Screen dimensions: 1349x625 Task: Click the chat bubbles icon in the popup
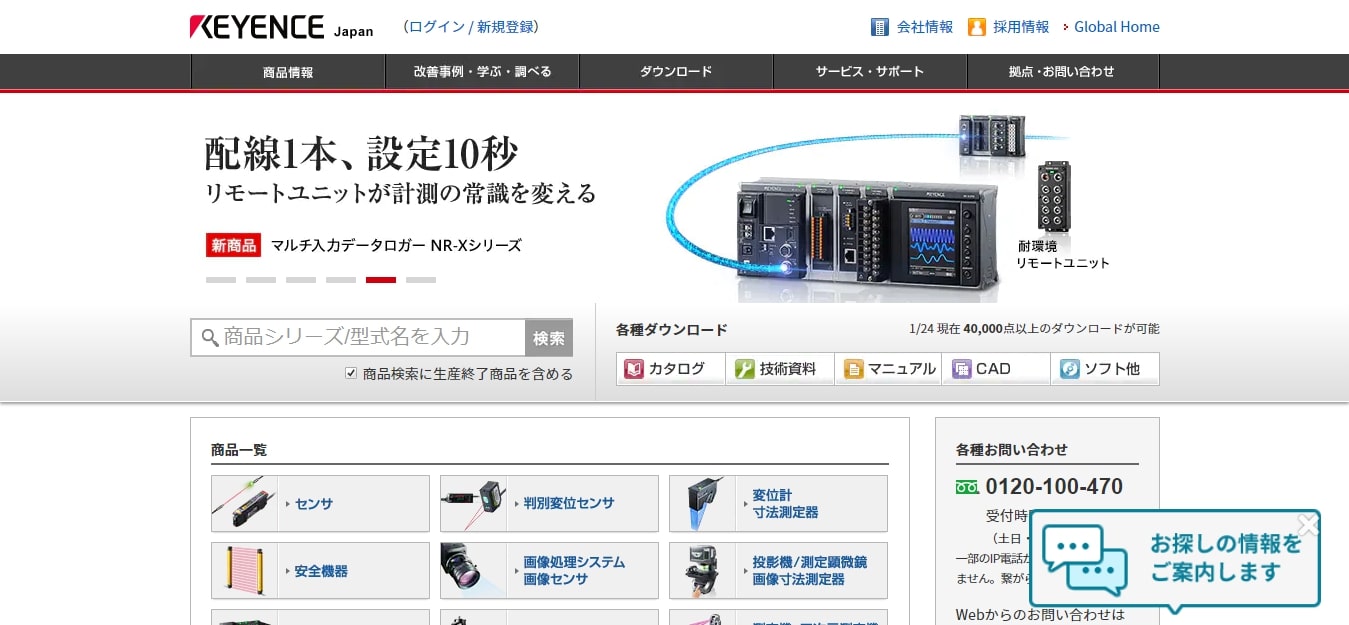tap(1085, 561)
